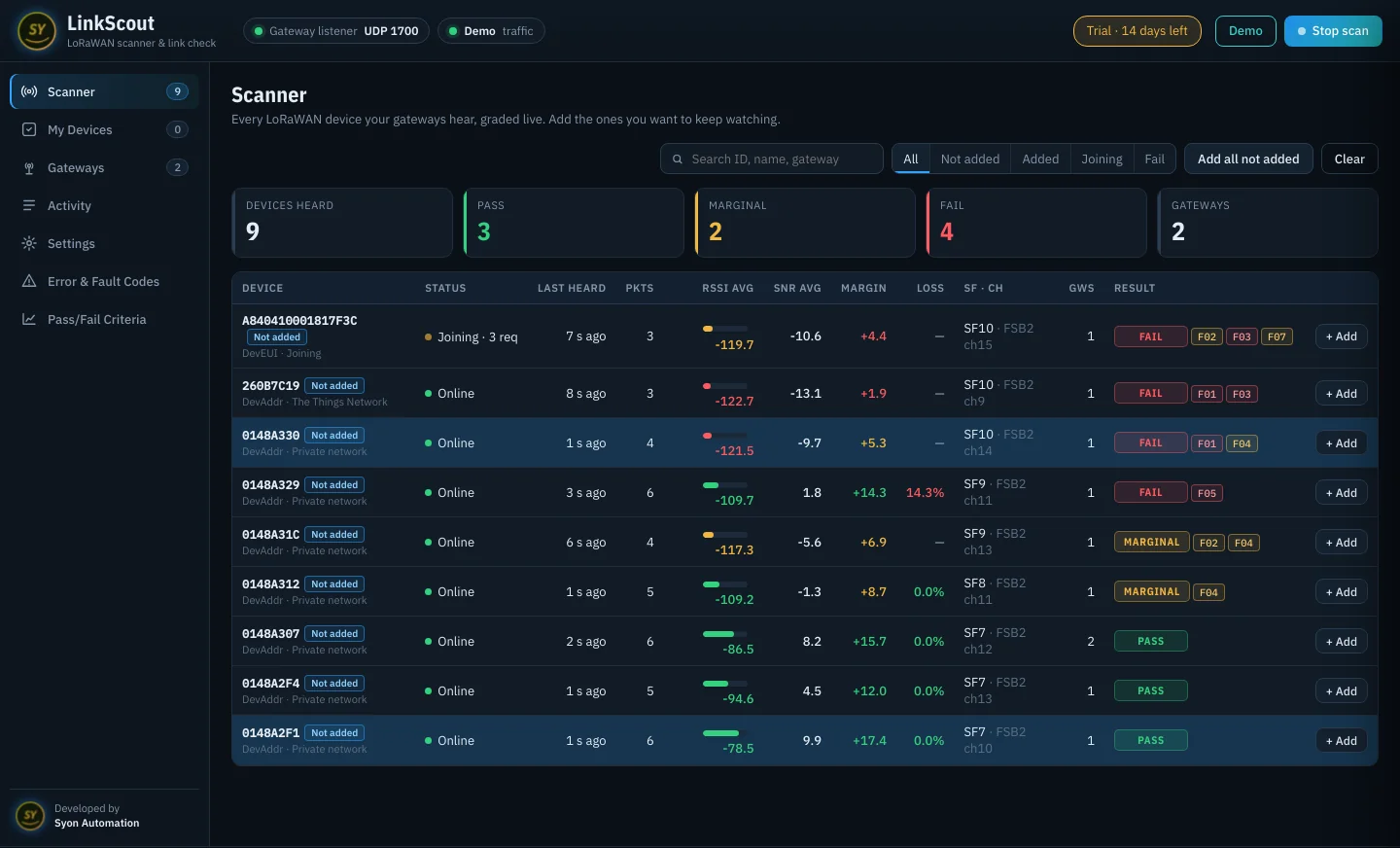The width and height of the screenshot is (1400, 848).
Task: Click the F07 fault code badge
Action: tap(1277, 336)
